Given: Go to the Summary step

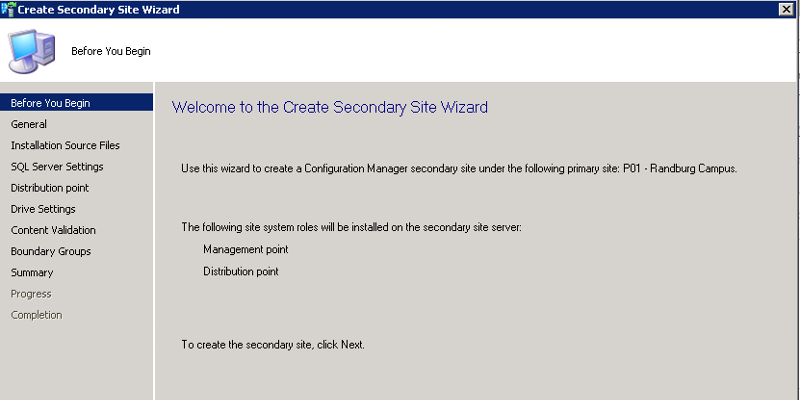Looking at the screenshot, I should [x=32, y=272].
